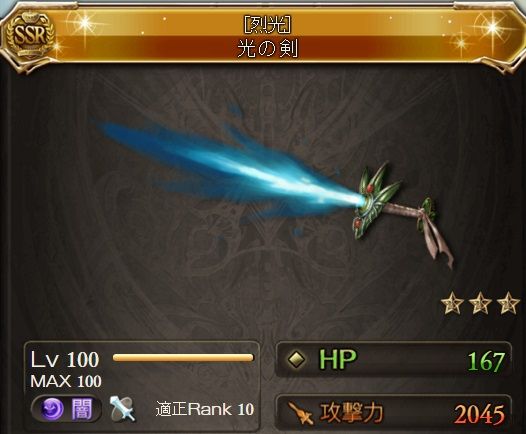Click the MAX 100 label
This screenshot has width=526, height=434.
pyautogui.click(x=66, y=382)
